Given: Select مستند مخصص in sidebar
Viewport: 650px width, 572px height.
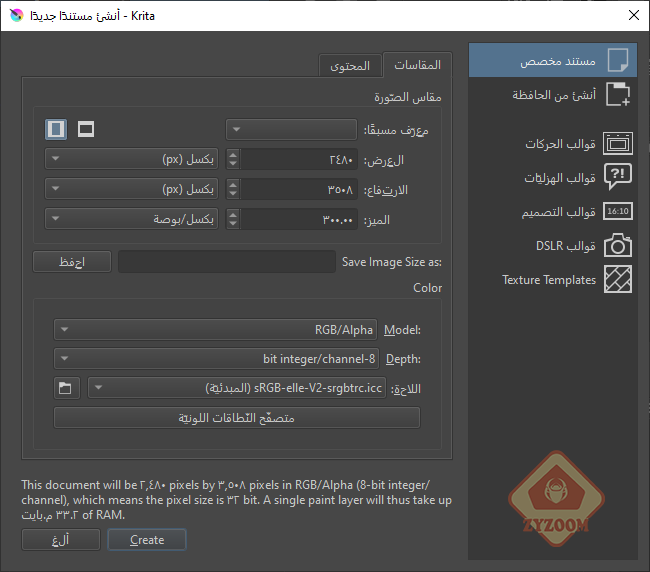Looking at the screenshot, I should click(x=553, y=61).
